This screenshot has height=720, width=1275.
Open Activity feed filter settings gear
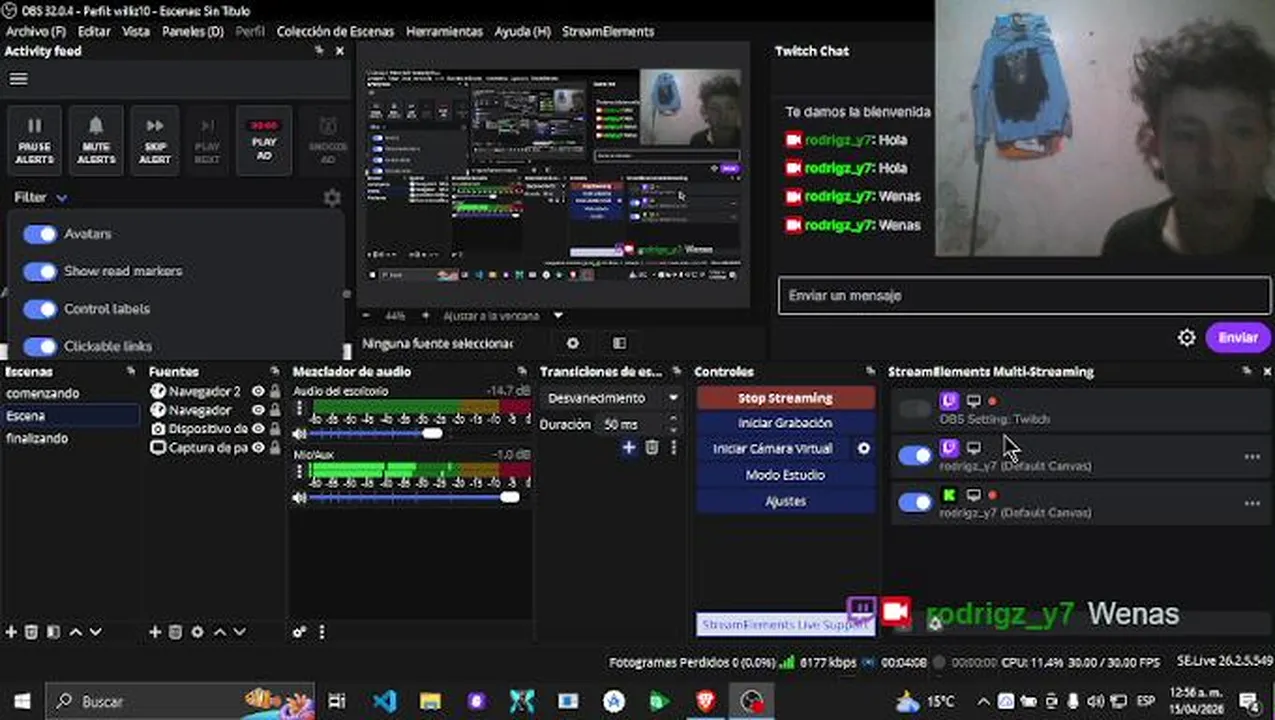[332, 198]
